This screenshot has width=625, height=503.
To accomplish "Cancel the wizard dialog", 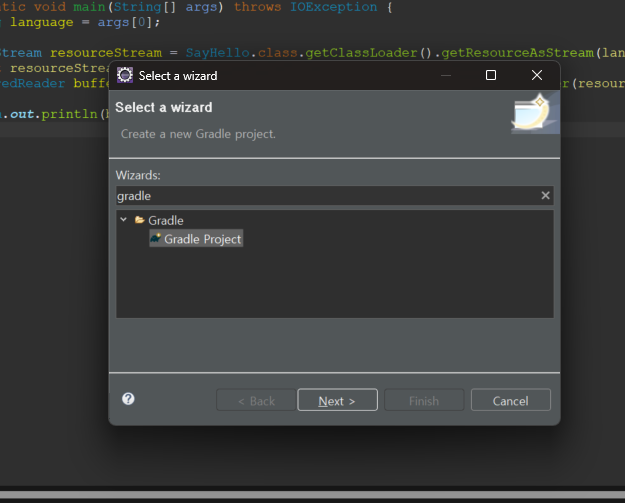I will 511,400.
